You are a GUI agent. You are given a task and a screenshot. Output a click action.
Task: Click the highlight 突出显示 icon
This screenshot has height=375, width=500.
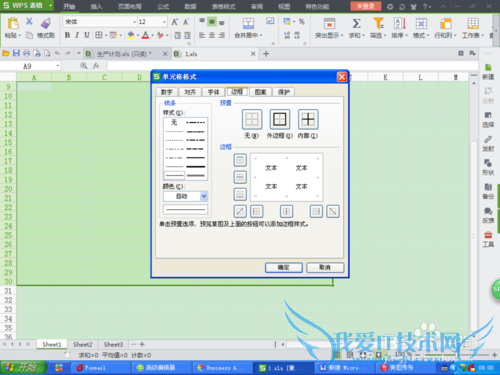point(329,24)
